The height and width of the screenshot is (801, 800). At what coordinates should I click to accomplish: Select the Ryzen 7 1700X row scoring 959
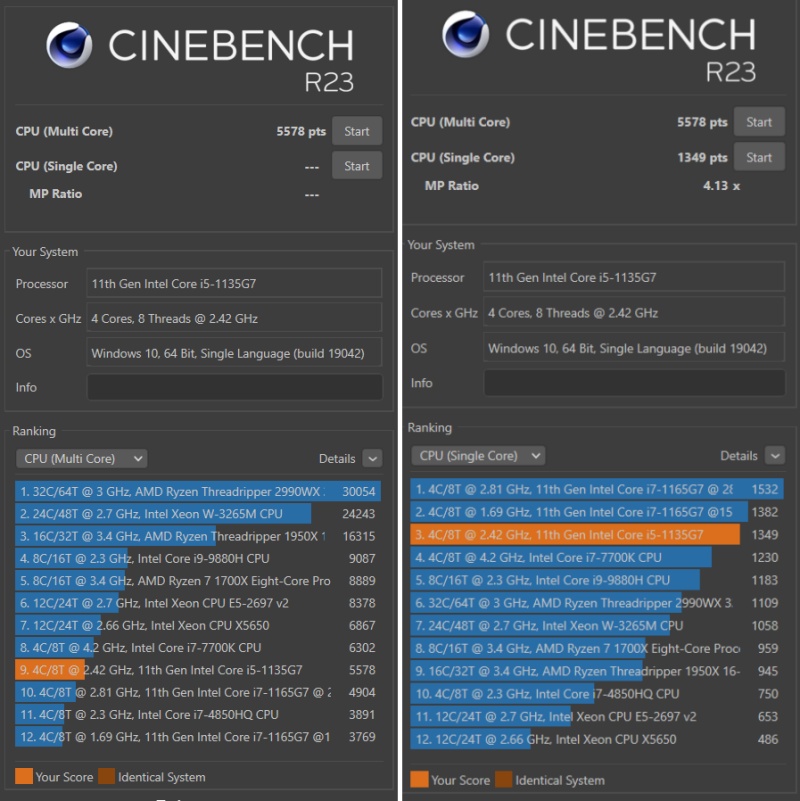[597, 648]
